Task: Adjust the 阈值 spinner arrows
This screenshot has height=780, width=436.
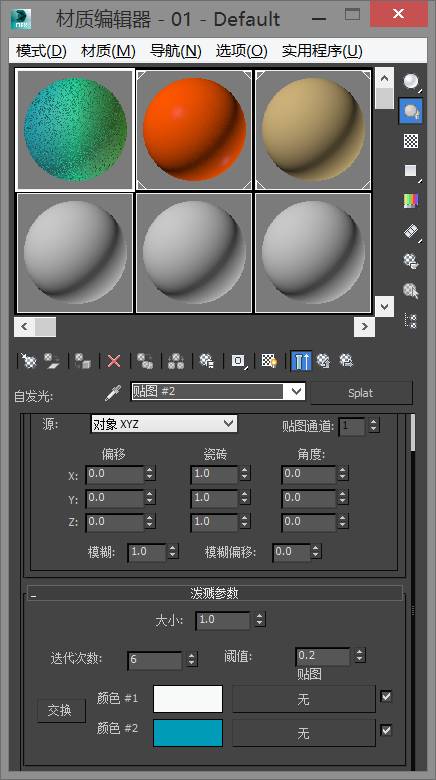Action: point(360,656)
